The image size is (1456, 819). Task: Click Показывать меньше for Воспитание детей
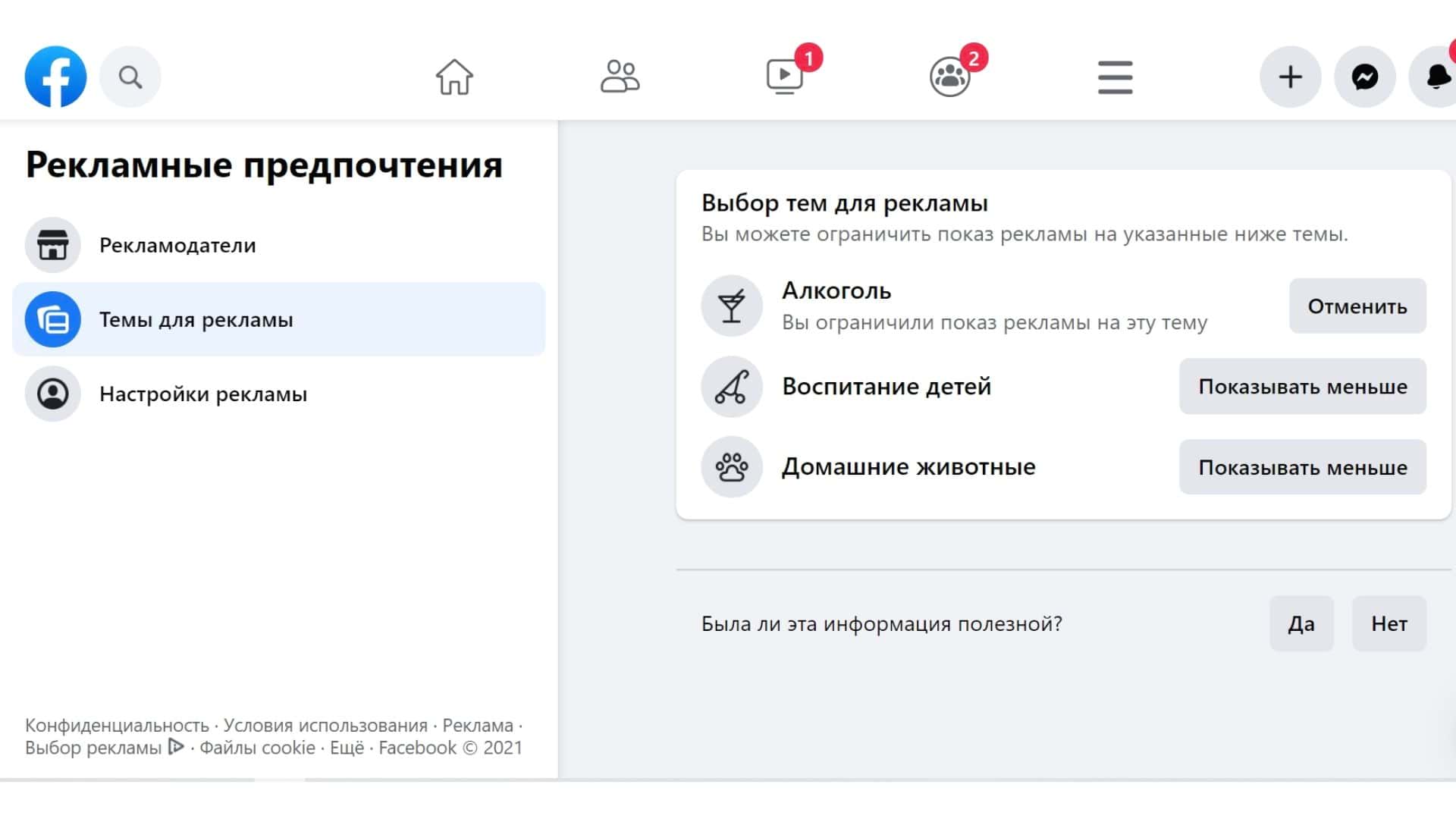[1303, 387]
